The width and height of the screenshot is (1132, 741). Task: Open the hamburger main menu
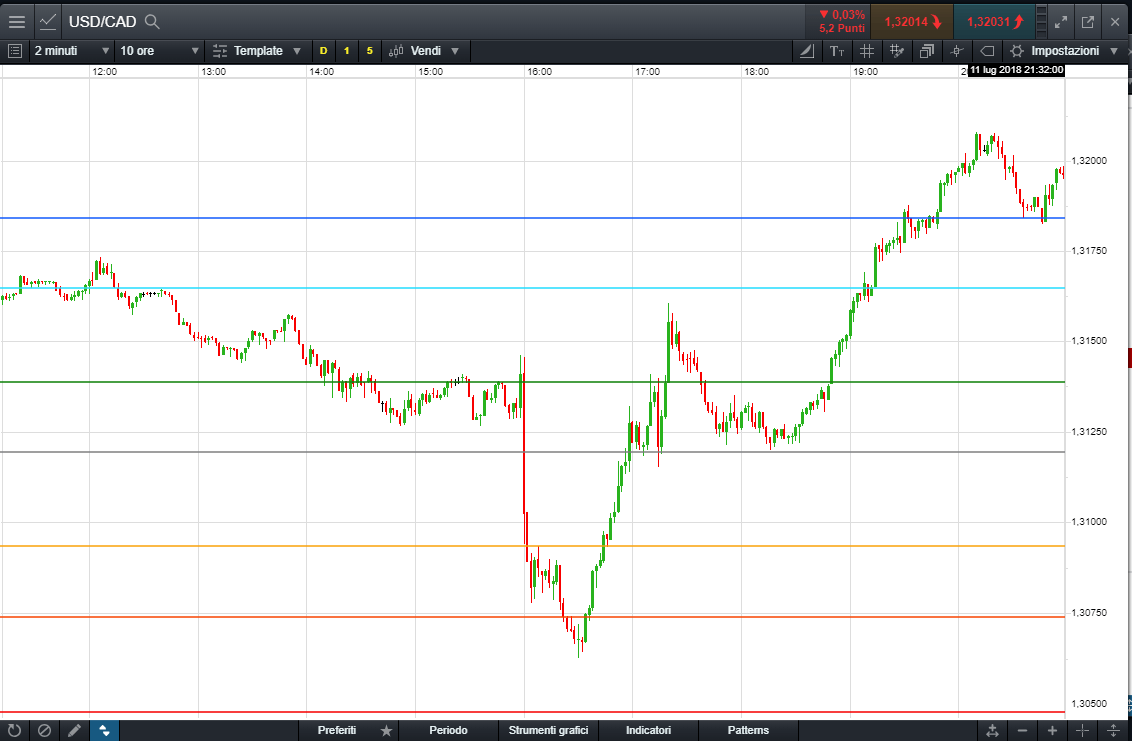[17, 22]
